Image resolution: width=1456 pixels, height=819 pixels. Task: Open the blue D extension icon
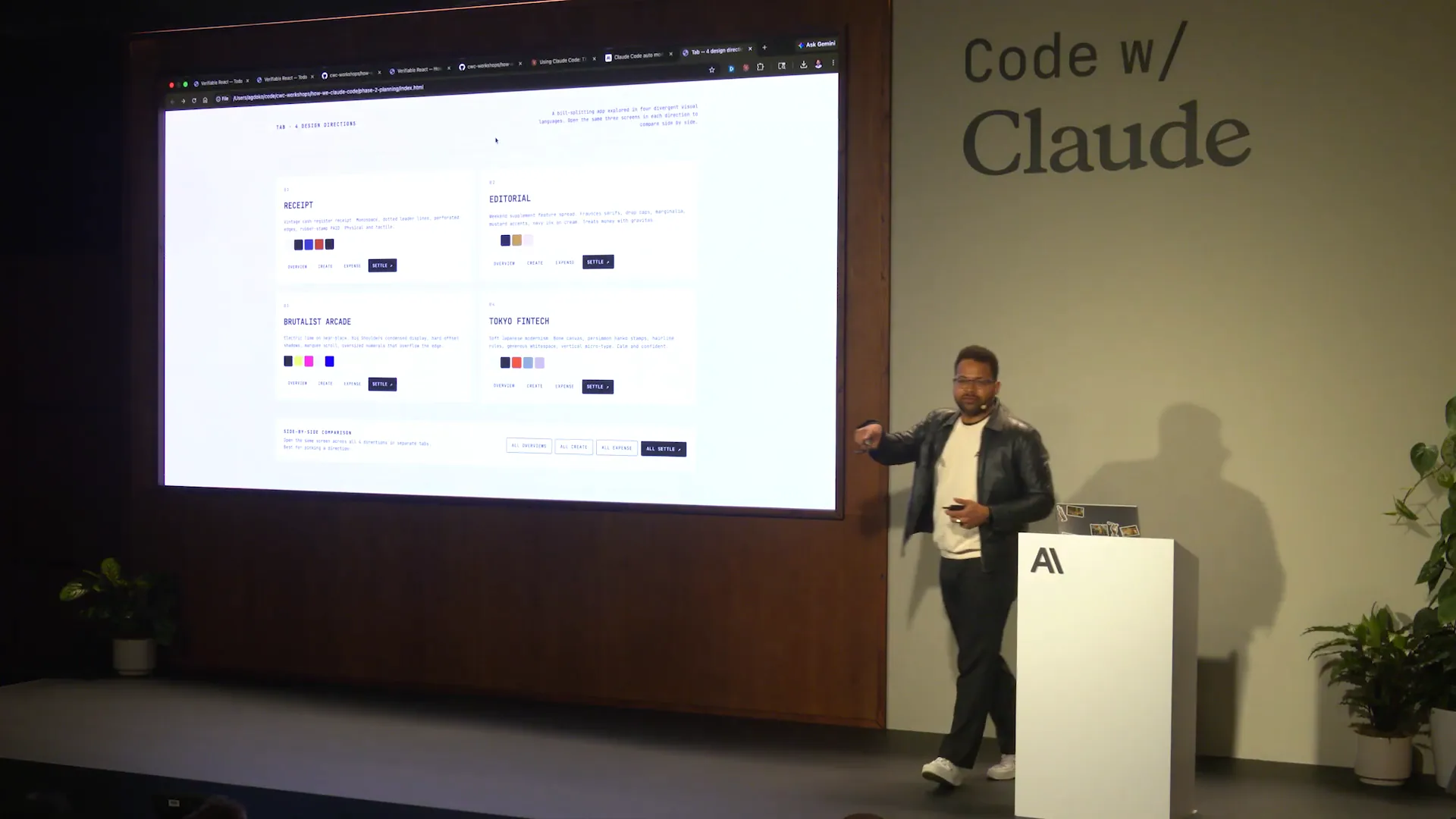tap(731, 69)
